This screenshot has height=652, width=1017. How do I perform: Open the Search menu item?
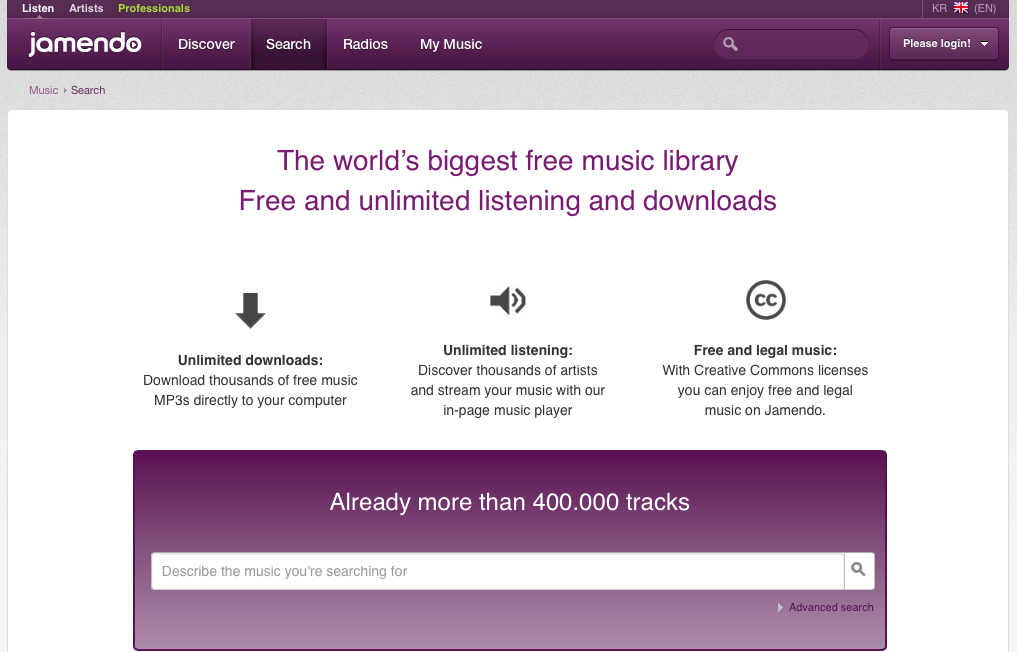tap(289, 44)
